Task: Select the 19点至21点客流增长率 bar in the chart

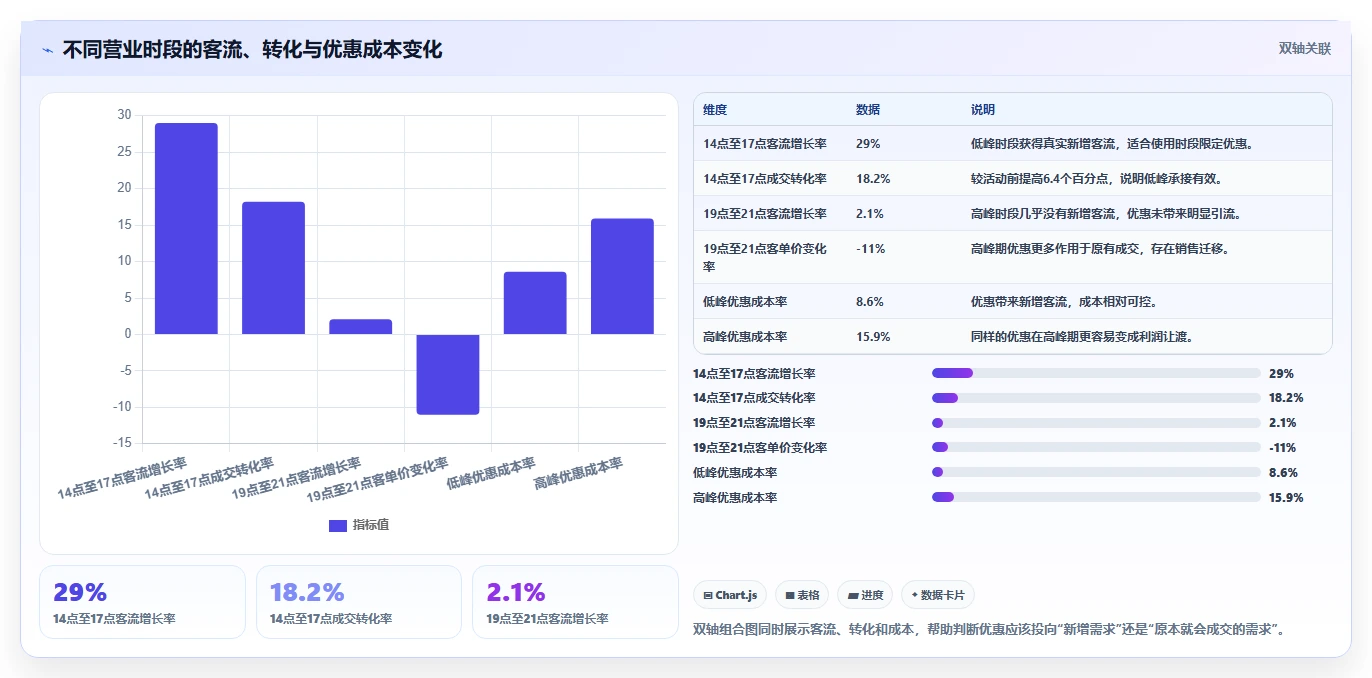Action: point(360,327)
